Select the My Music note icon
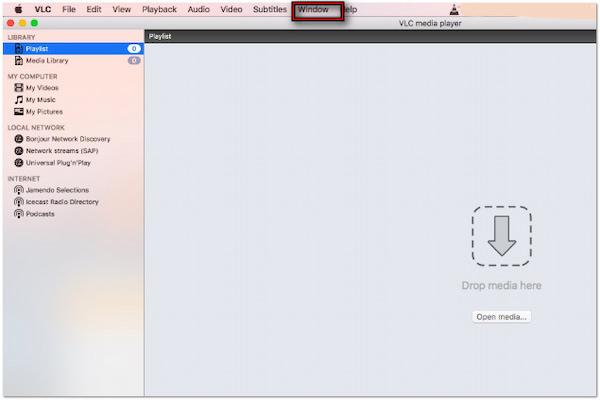600x400 pixels. pyautogui.click(x=18, y=100)
